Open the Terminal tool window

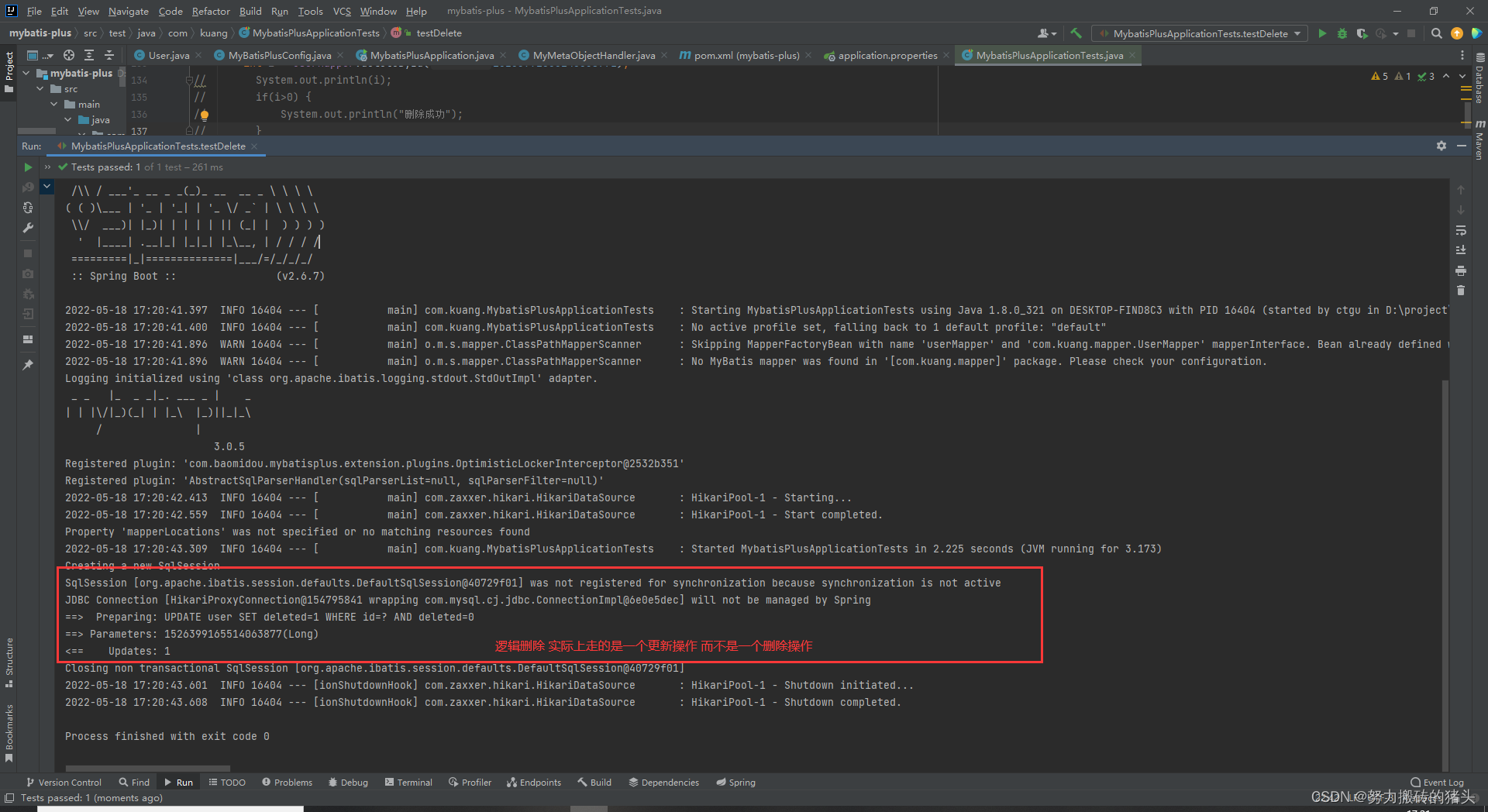click(408, 783)
